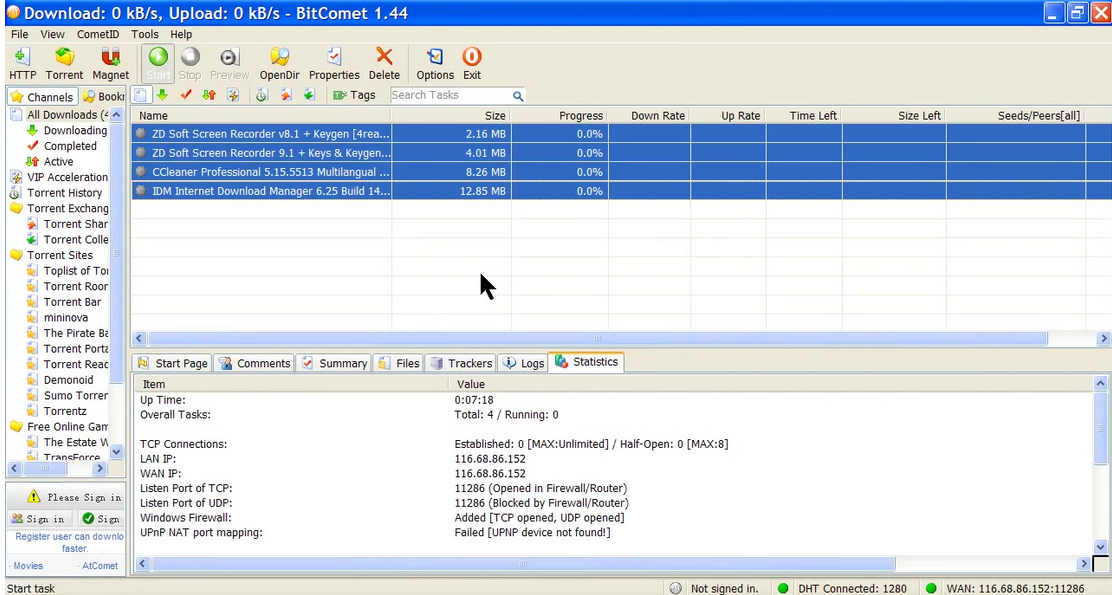Open the Trackers tab
Image resolution: width=1112 pixels, height=595 pixels.
[460, 363]
